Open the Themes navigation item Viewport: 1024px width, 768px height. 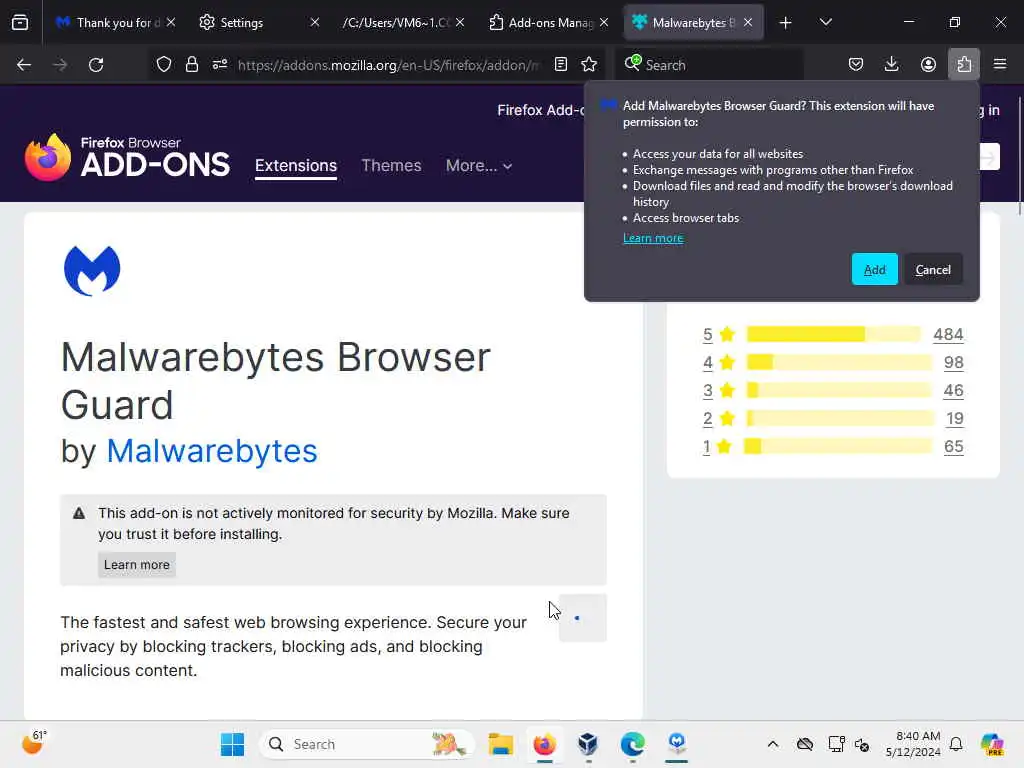point(391,166)
